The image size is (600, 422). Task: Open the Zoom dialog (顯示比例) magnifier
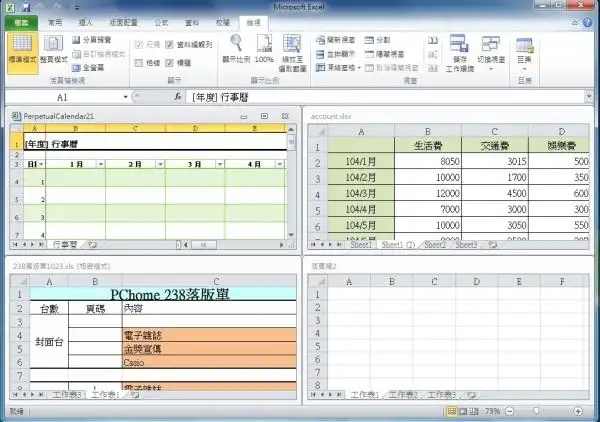[236, 49]
